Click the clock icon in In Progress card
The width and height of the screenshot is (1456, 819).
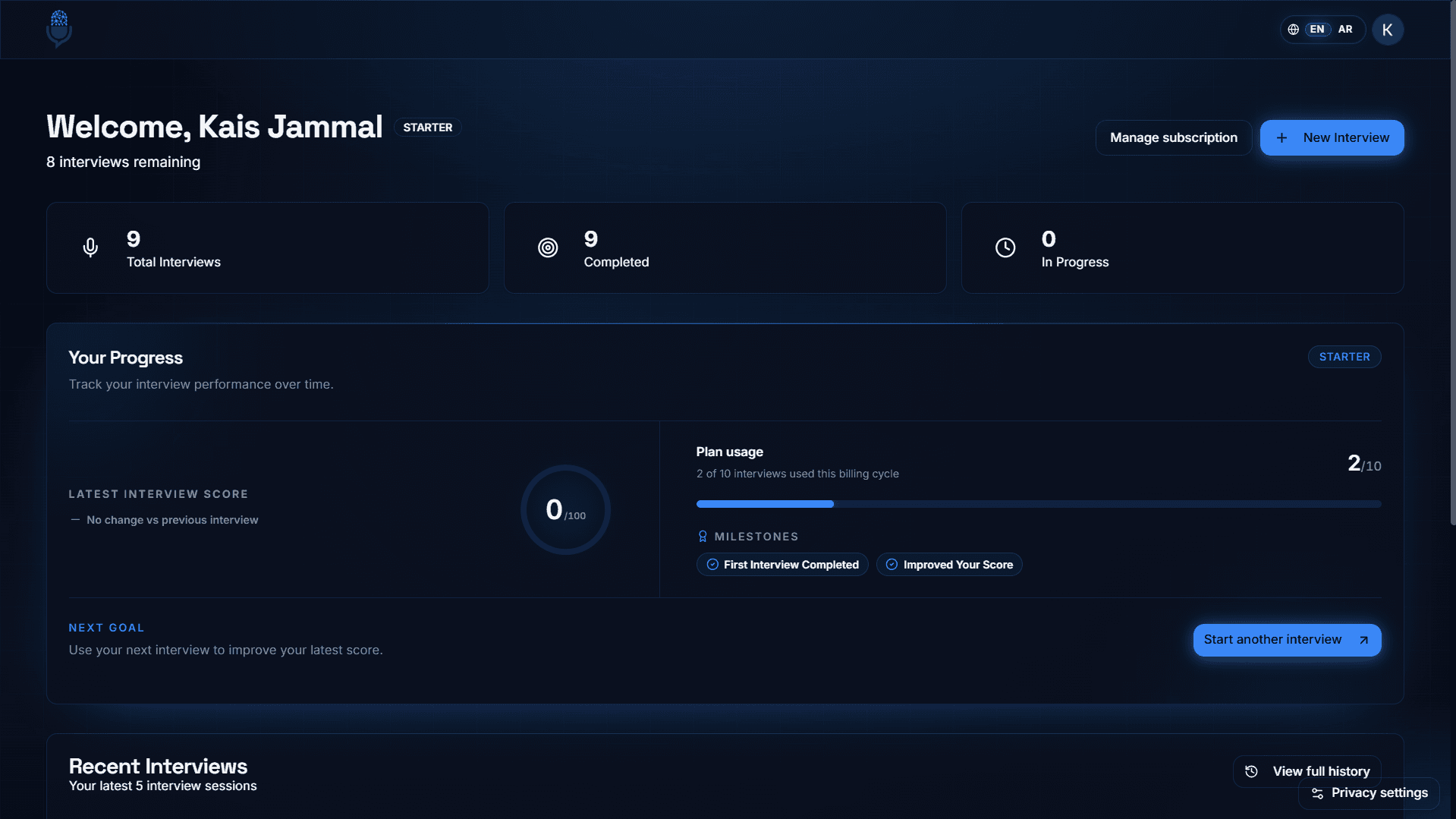tap(1005, 247)
